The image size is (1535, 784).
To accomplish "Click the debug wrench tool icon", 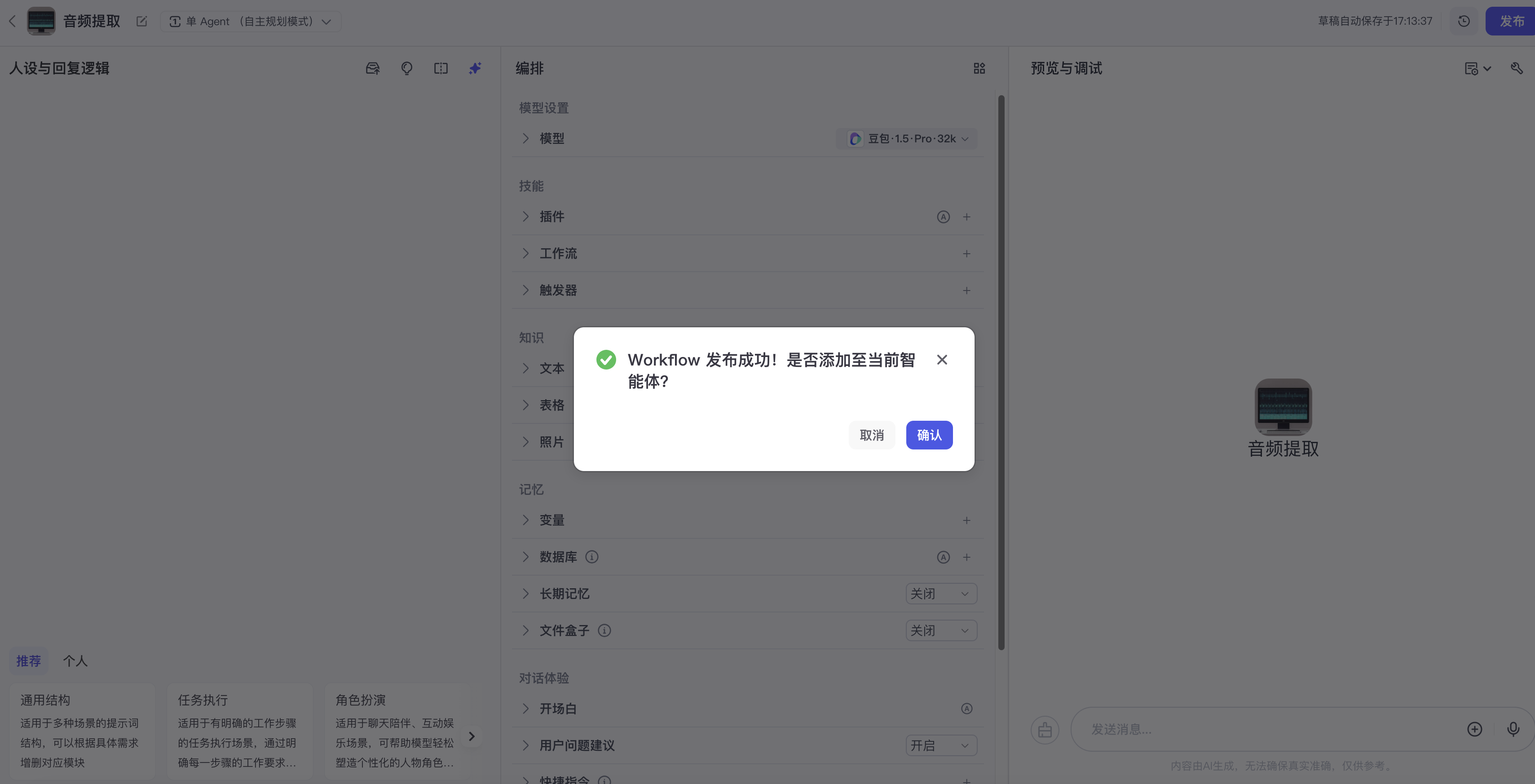I will click(x=1517, y=69).
